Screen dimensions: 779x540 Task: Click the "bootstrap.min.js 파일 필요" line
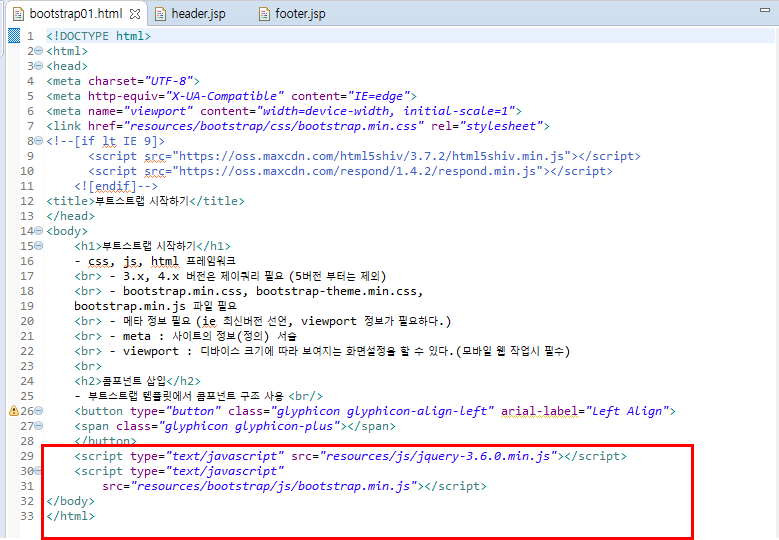coord(156,306)
